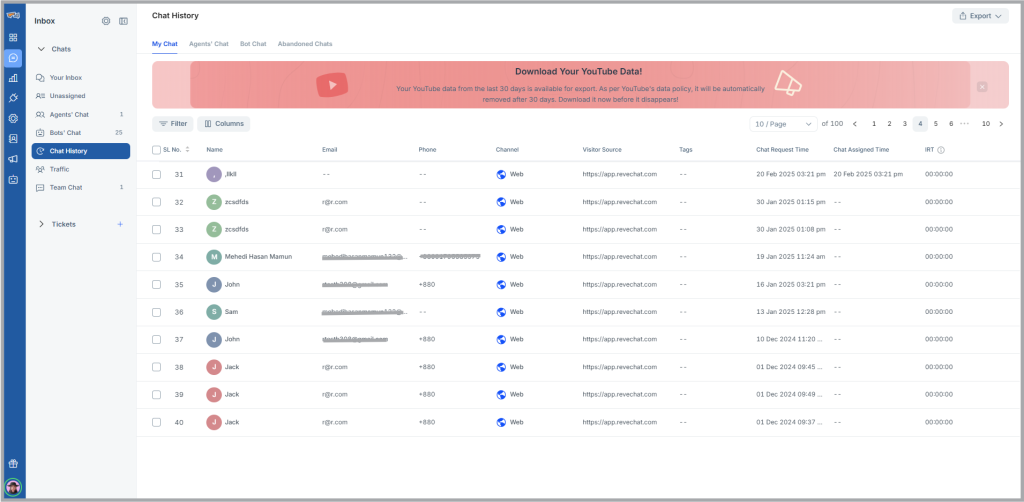Expand the Export dropdown button
The width and height of the screenshot is (1024, 502).
pos(980,16)
